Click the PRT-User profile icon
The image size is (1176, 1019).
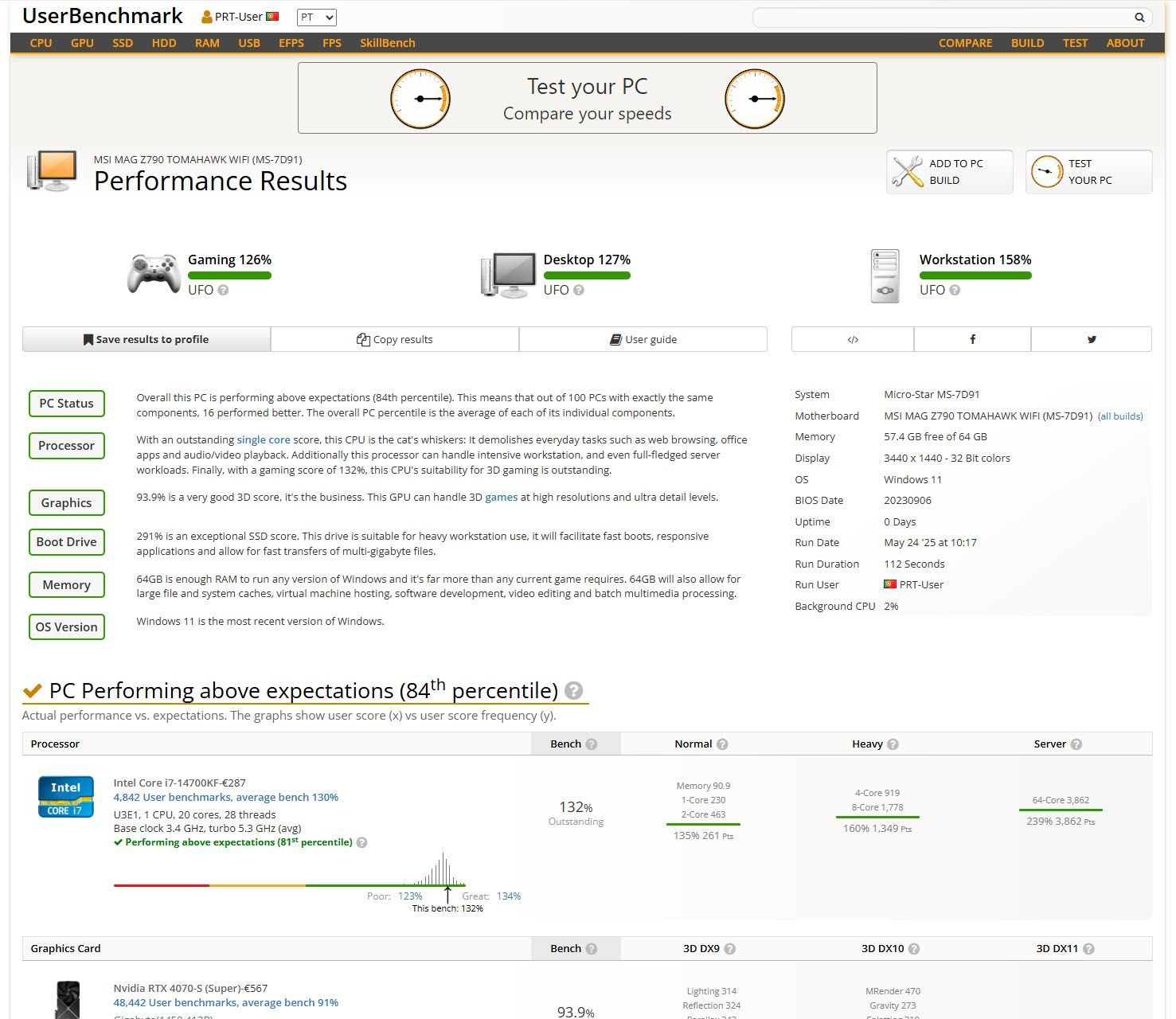[x=207, y=17]
